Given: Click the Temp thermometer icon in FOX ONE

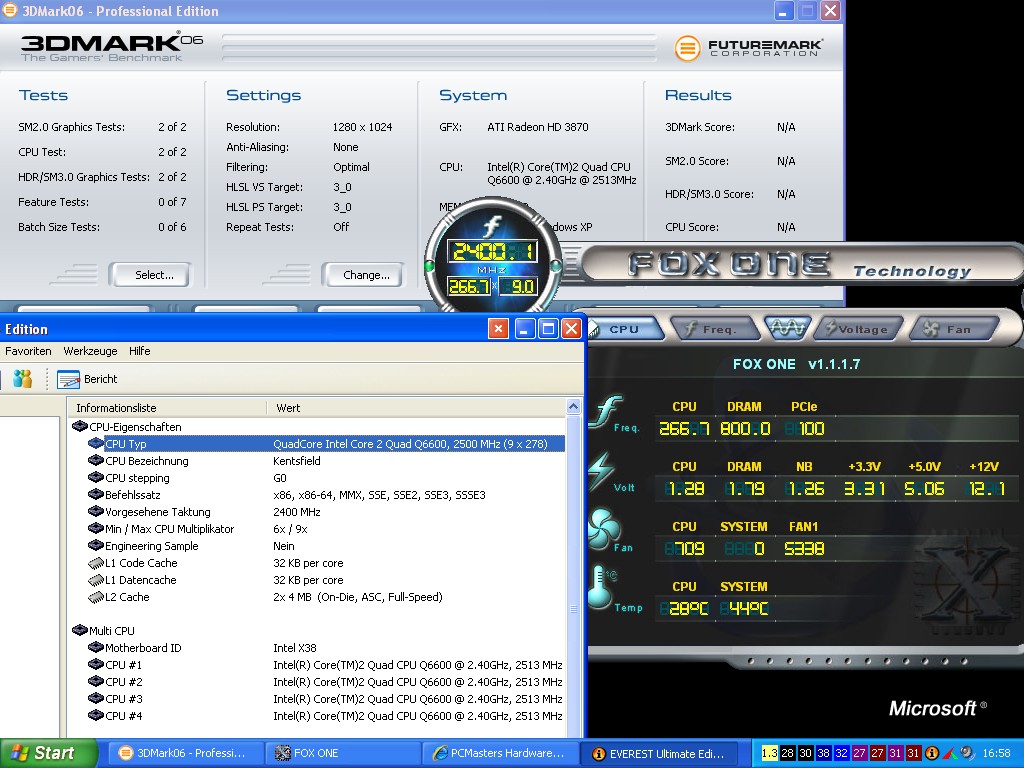Looking at the screenshot, I should pos(601,588).
